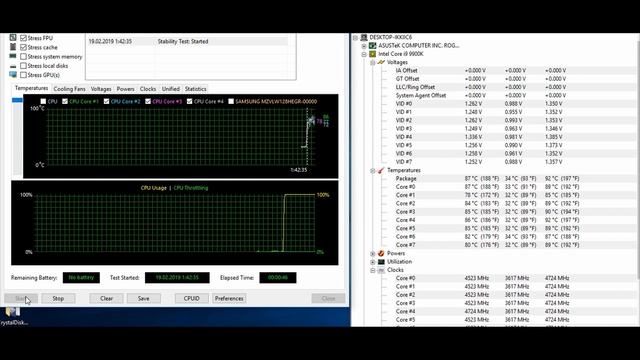Click the Temperatures thermometer icon
The width and height of the screenshot is (640, 360).
pyautogui.click(x=381, y=170)
